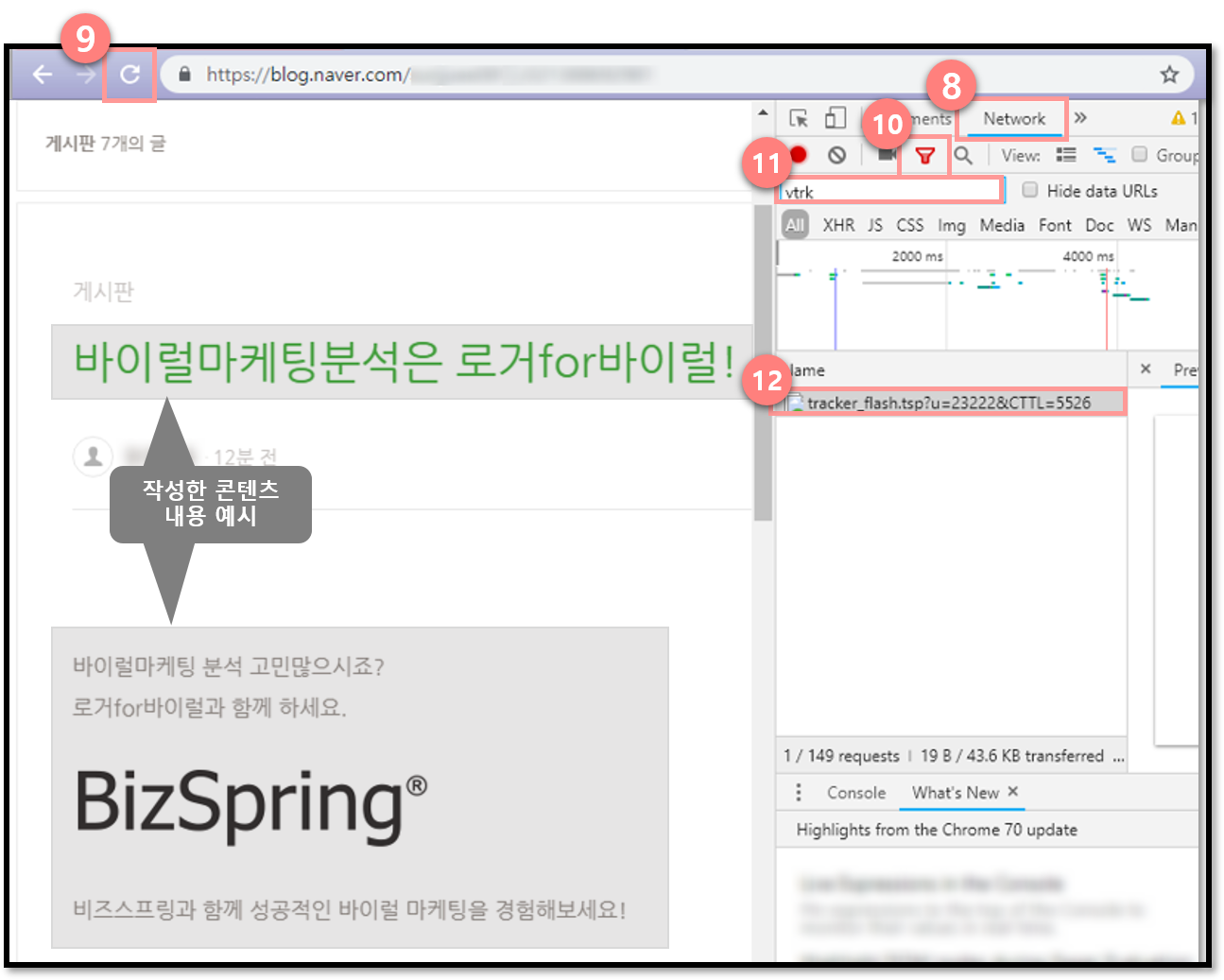Filter requests by Media
The image size is (1224, 980).
click(1002, 225)
